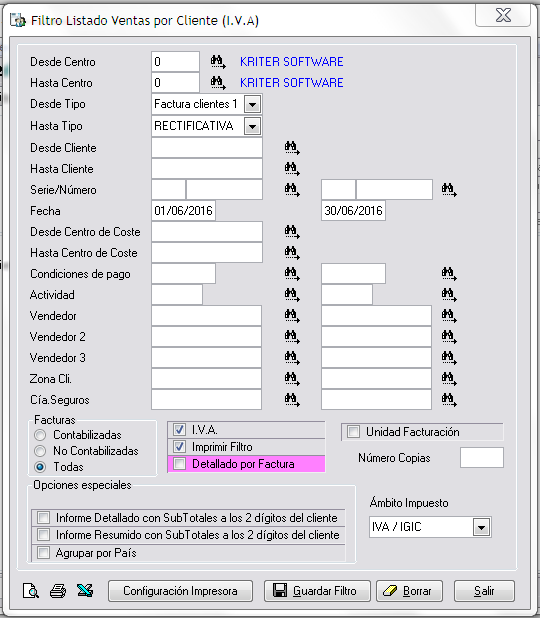Click the Guardar Filtro button
This screenshot has height=618, width=540.
(317, 591)
